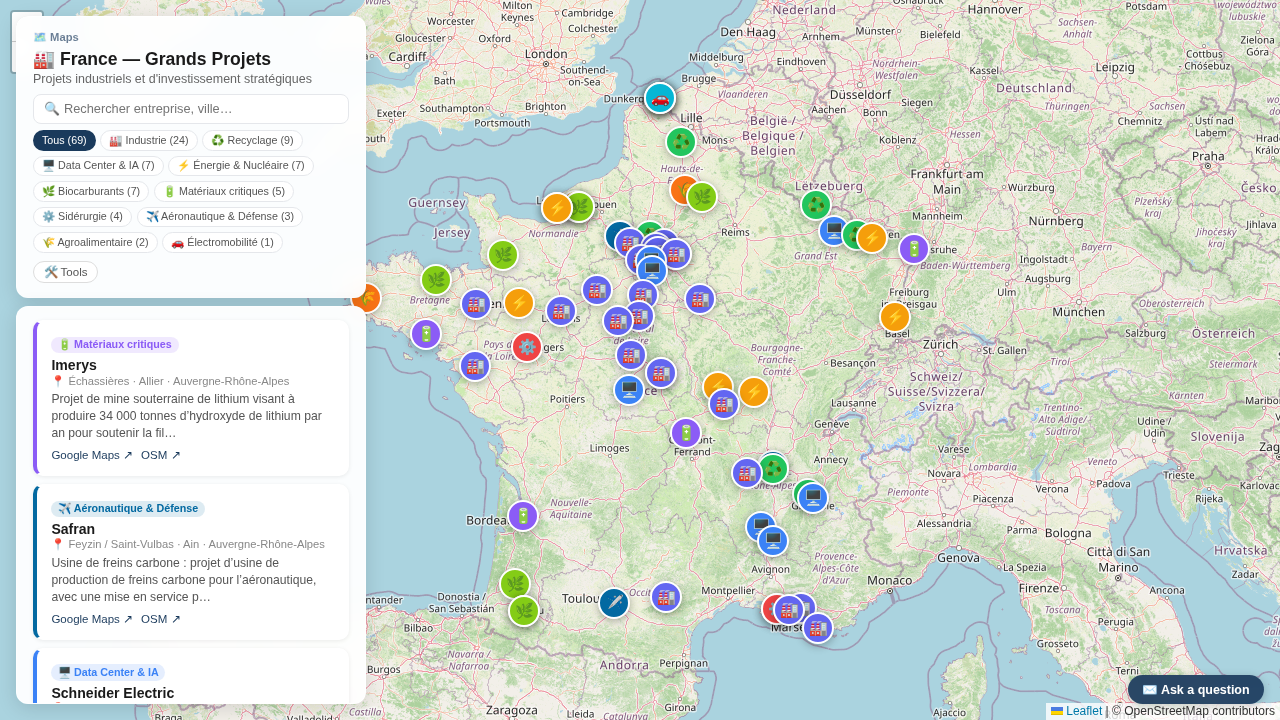Open Google Maps link for Imerys
The width and height of the screenshot is (1280, 720).
pyautogui.click(x=92, y=455)
